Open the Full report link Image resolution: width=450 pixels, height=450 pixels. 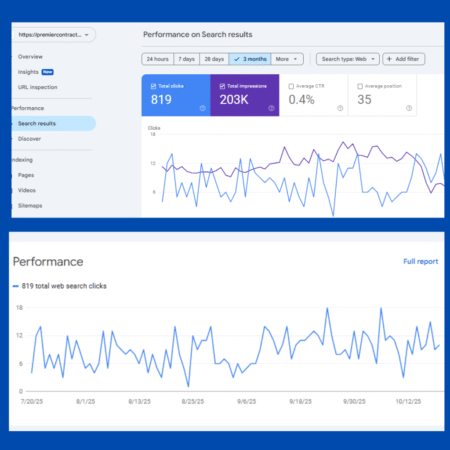tap(421, 261)
